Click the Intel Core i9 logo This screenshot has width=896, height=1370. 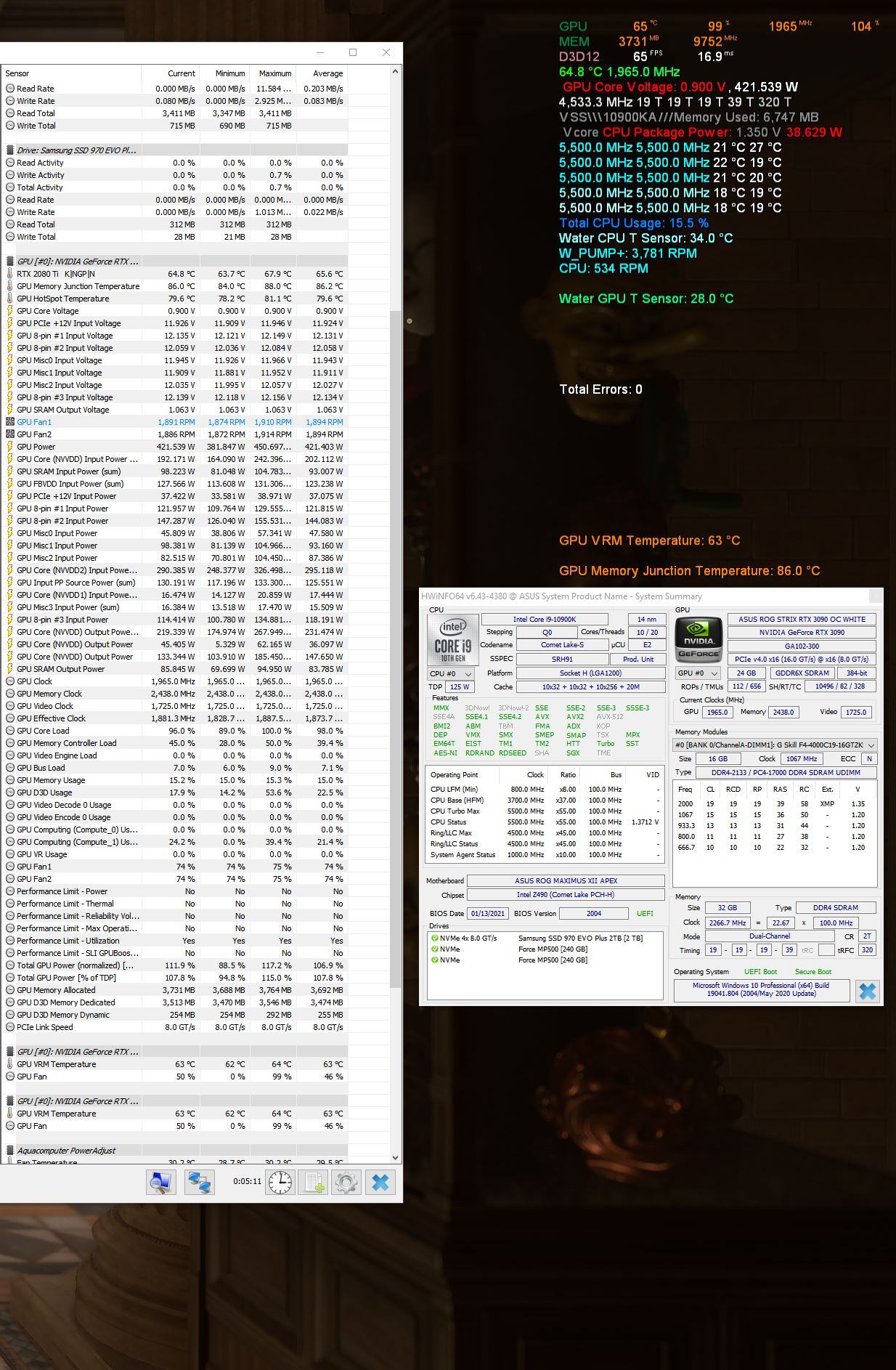[x=453, y=640]
